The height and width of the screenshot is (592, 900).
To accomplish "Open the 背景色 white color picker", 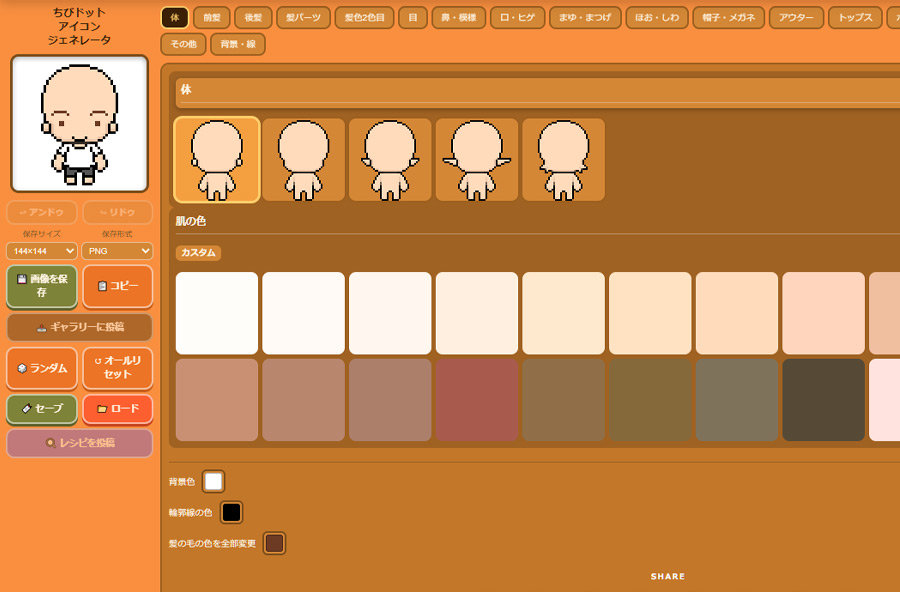I will [x=214, y=481].
